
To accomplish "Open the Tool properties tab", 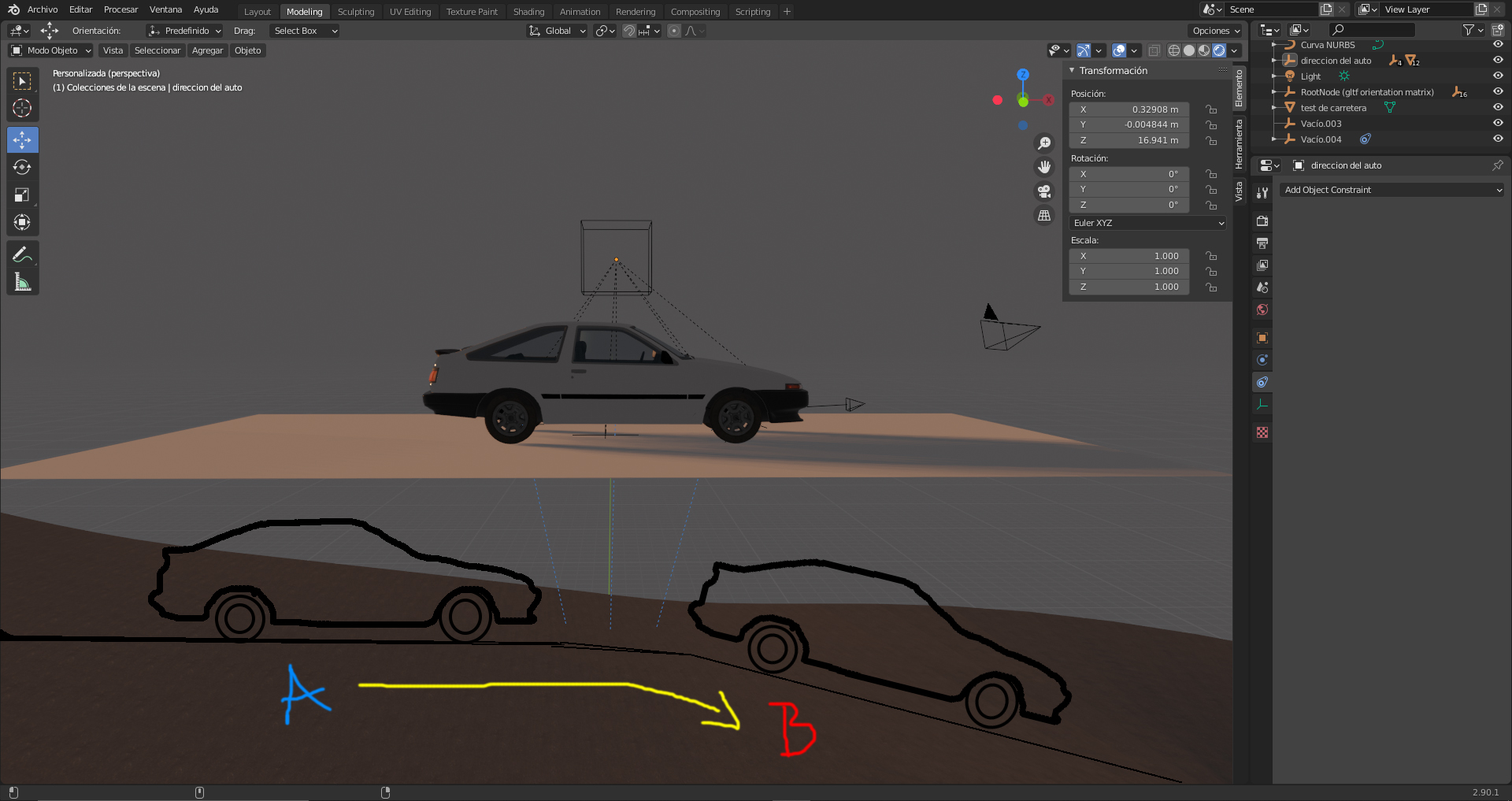I will coord(1262,193).
